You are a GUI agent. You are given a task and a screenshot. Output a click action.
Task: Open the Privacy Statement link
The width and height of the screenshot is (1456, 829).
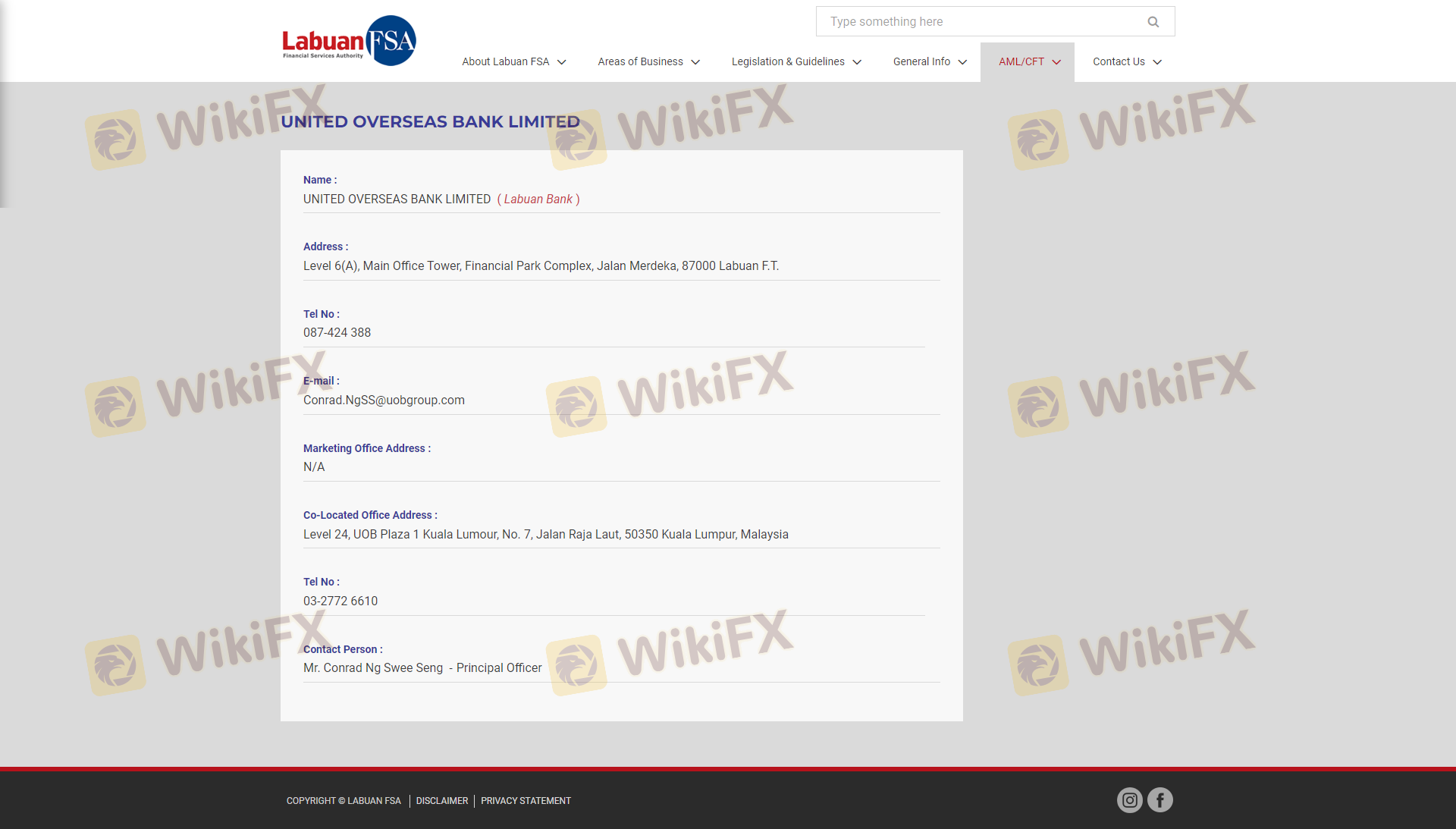point(526,801)
